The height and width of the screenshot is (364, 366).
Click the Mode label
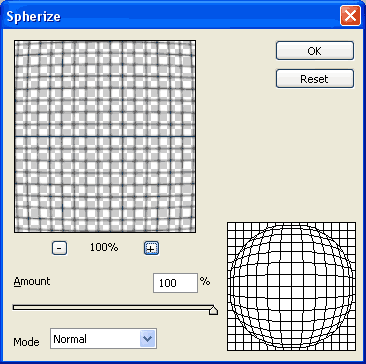click(x=26, y=342)
